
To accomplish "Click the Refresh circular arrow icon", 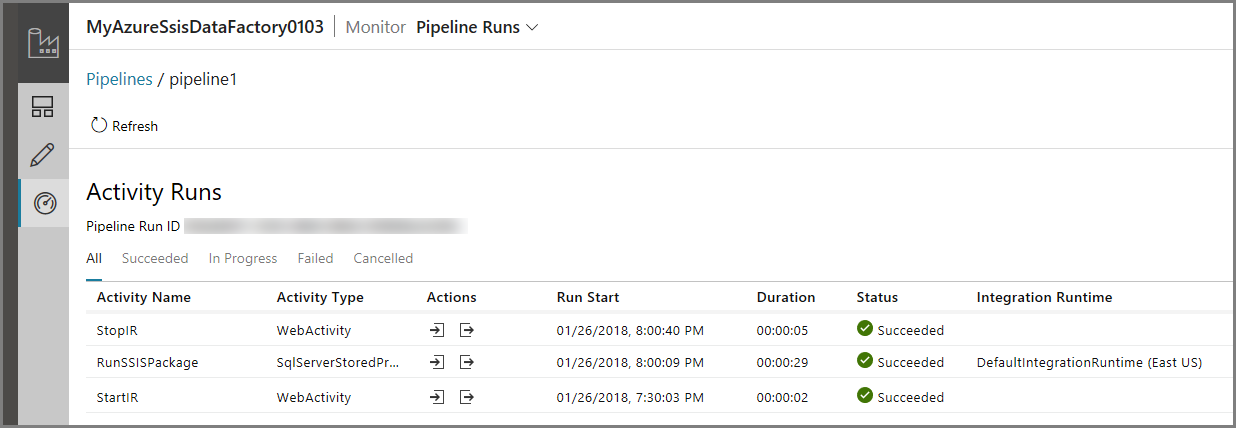I will (x=99, y=126).
